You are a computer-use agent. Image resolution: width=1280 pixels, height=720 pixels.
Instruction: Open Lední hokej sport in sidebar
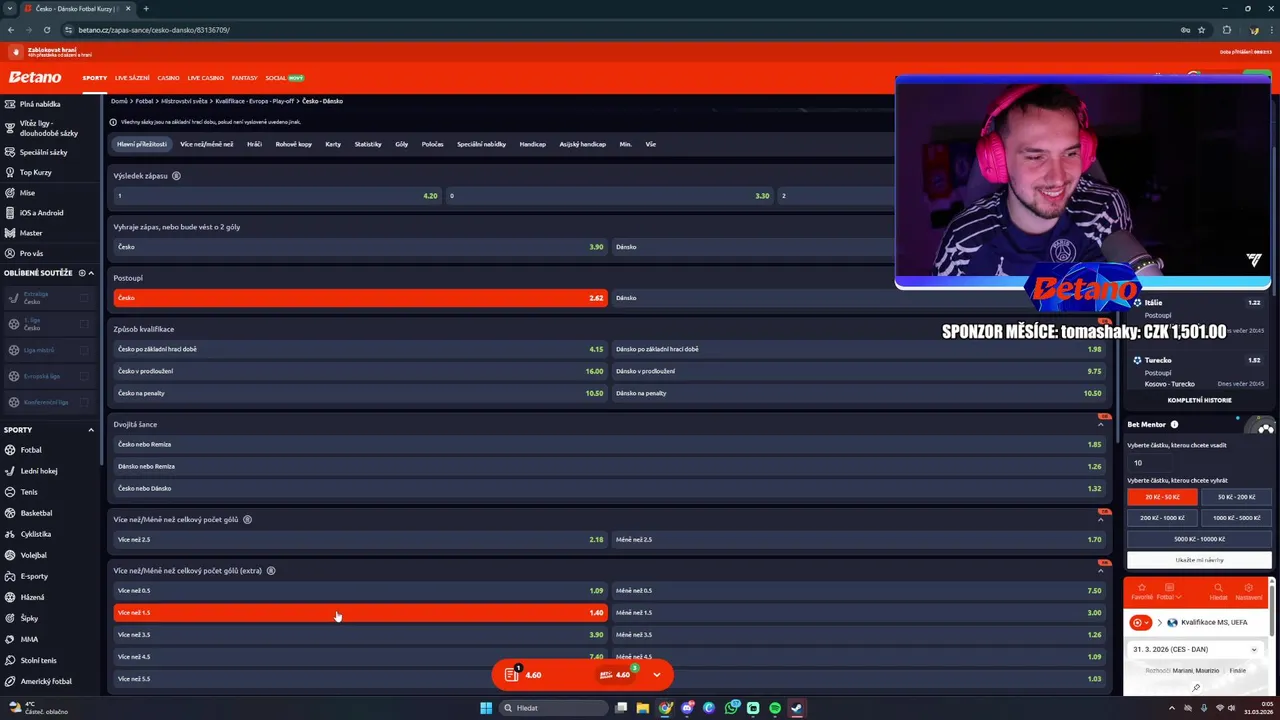tap(38, 471)
